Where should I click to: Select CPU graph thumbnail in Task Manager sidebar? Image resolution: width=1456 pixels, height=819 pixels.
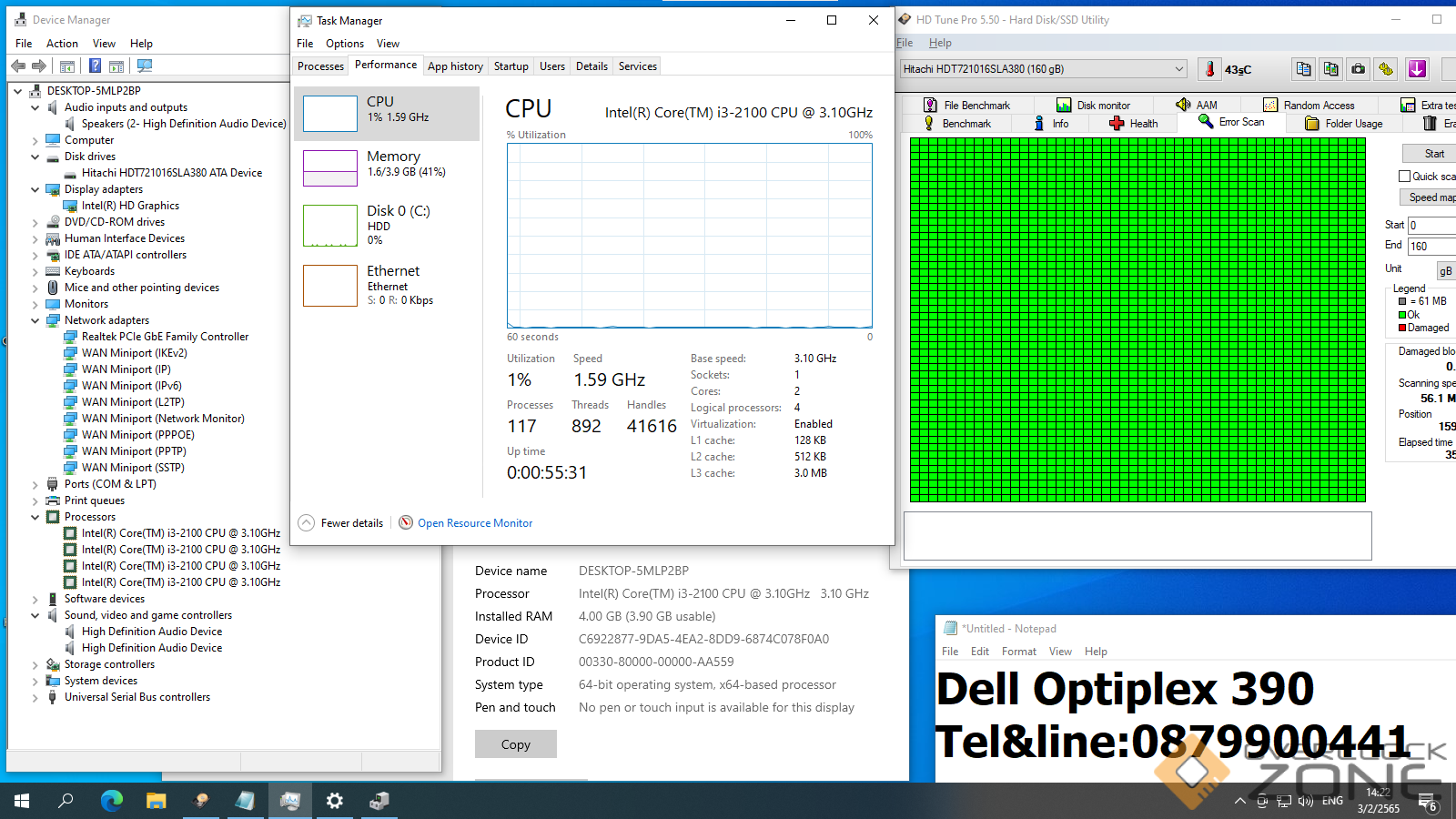(329, 114)
